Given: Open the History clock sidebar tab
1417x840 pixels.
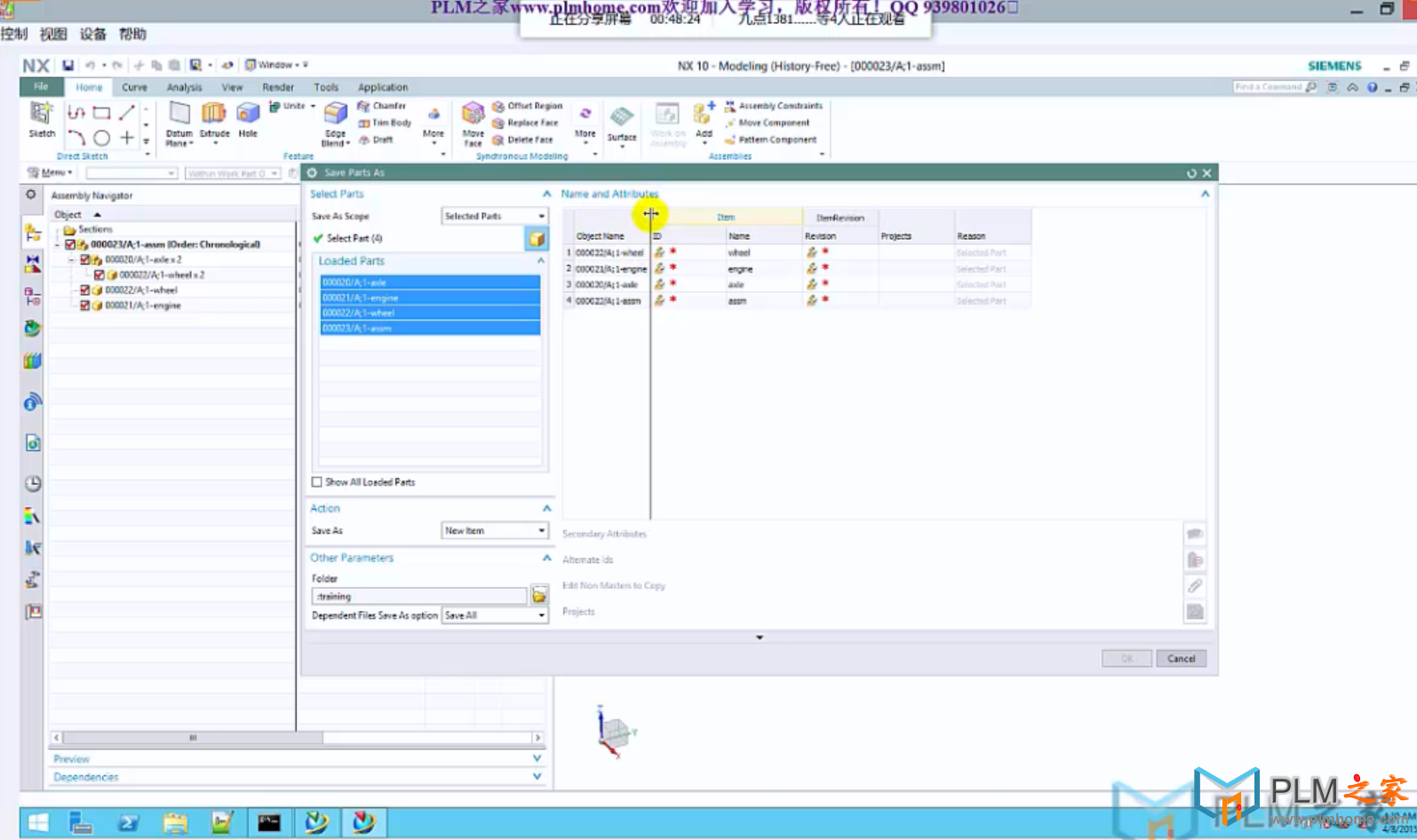Looking at the screenshot, I should 33,483.
